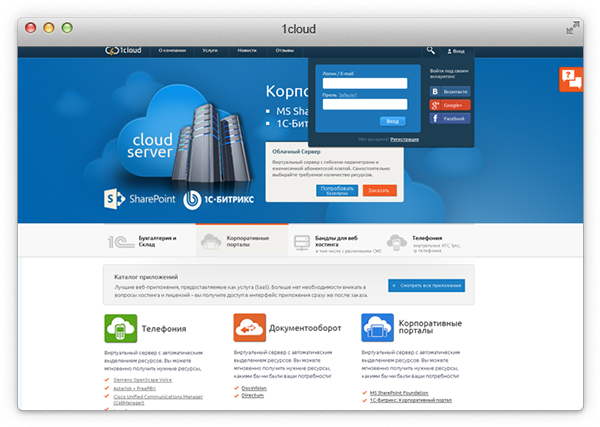Click the orange Документооборот cloud icon
The width and height of the screenshot is (600, 427).
pos(249,328)
